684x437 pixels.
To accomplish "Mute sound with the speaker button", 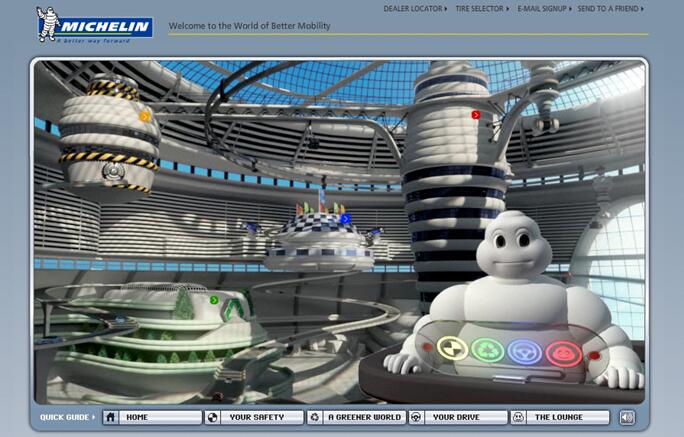I will (627, 417).
